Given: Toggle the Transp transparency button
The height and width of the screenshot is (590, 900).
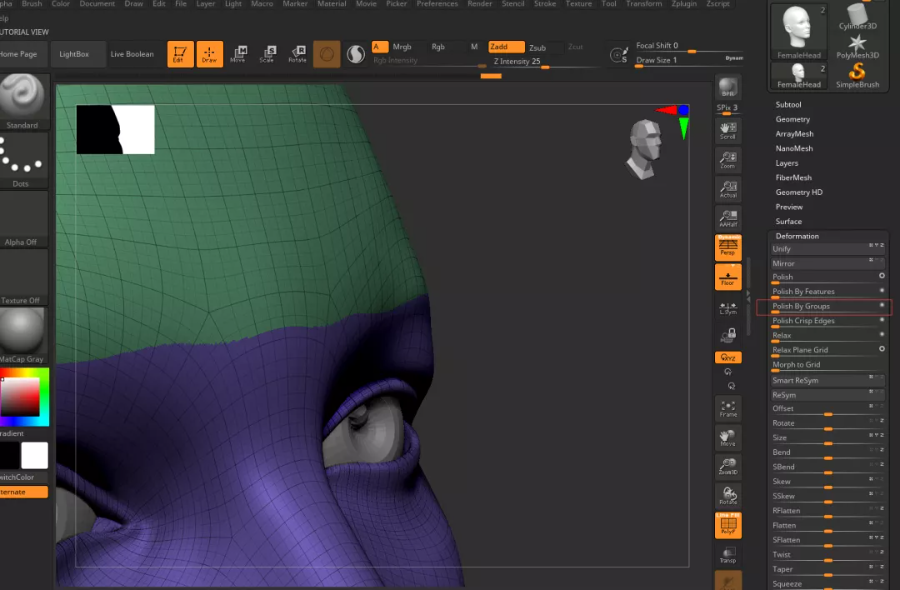Looking at the screenshot, I should coord(728,554).
